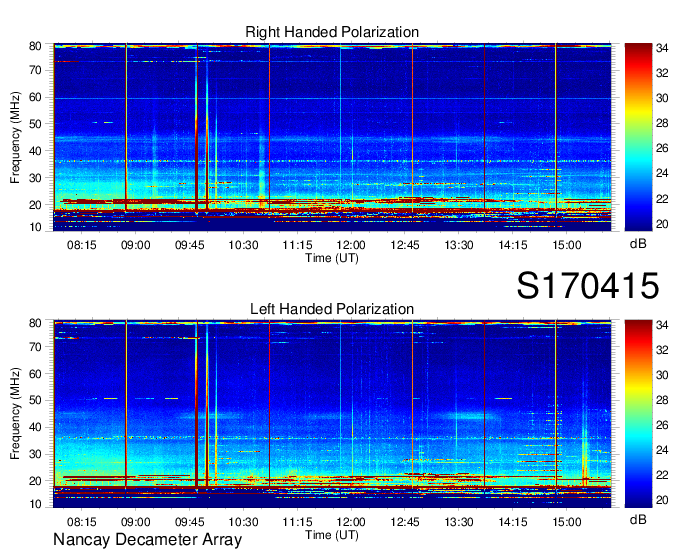Click 14:15 time tick under Right Handed plot

pos(513,245)
